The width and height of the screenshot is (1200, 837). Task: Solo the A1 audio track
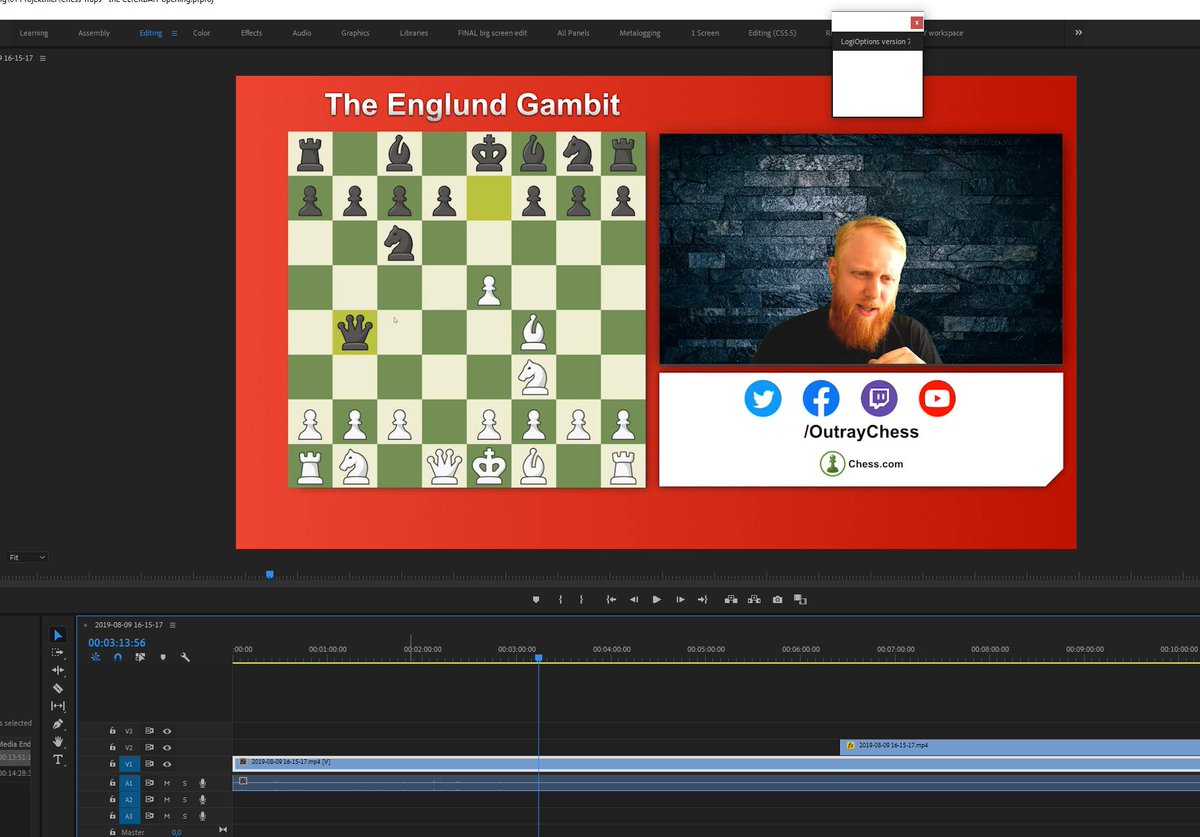184,783
